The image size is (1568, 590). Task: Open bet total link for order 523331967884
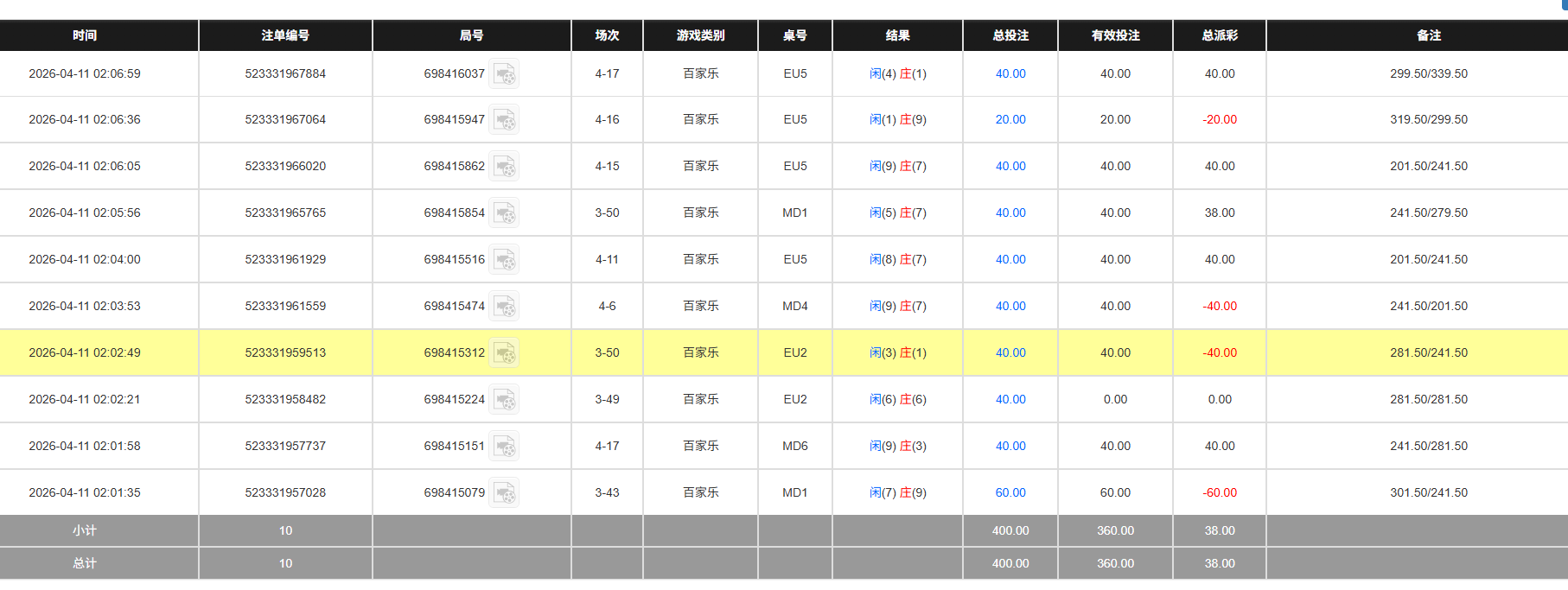pyautogui.click(x=1010, y=74)
